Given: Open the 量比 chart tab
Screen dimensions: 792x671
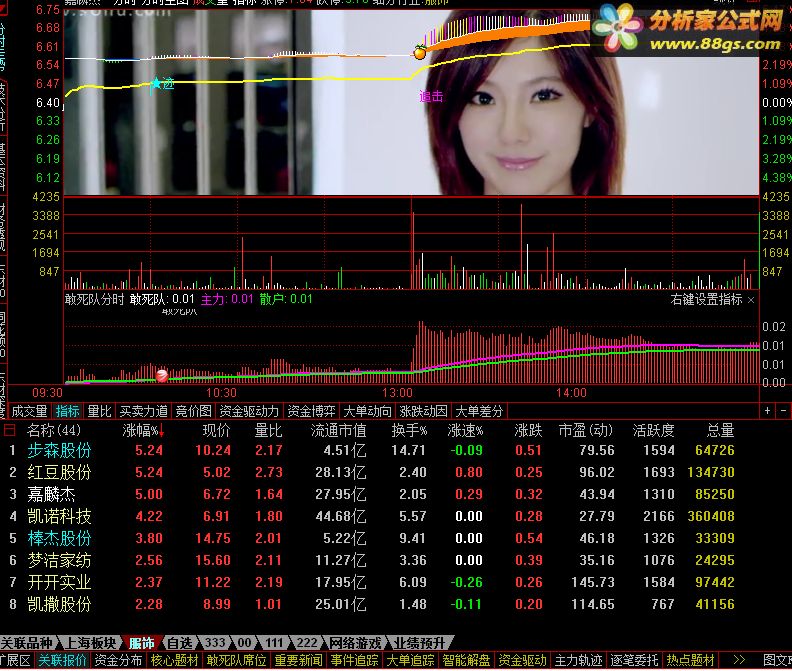Looking at the screenshot, I should 99,411.
